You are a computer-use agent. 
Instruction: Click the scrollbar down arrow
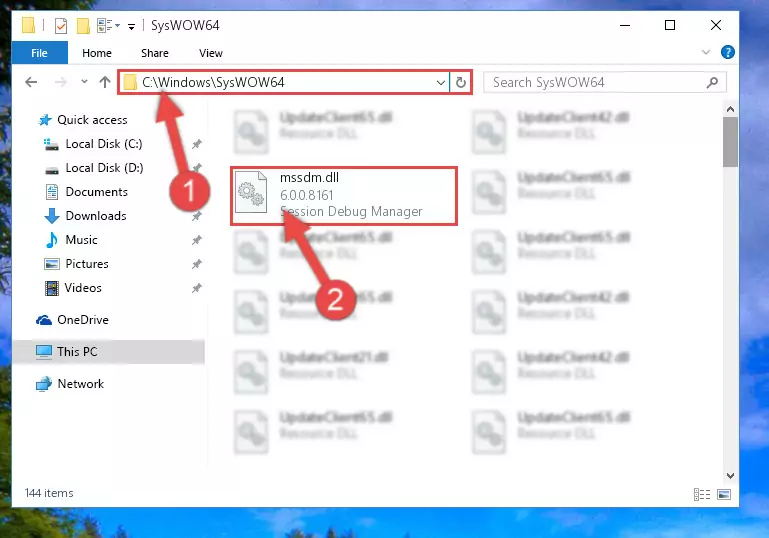click(x=730, y=476)
